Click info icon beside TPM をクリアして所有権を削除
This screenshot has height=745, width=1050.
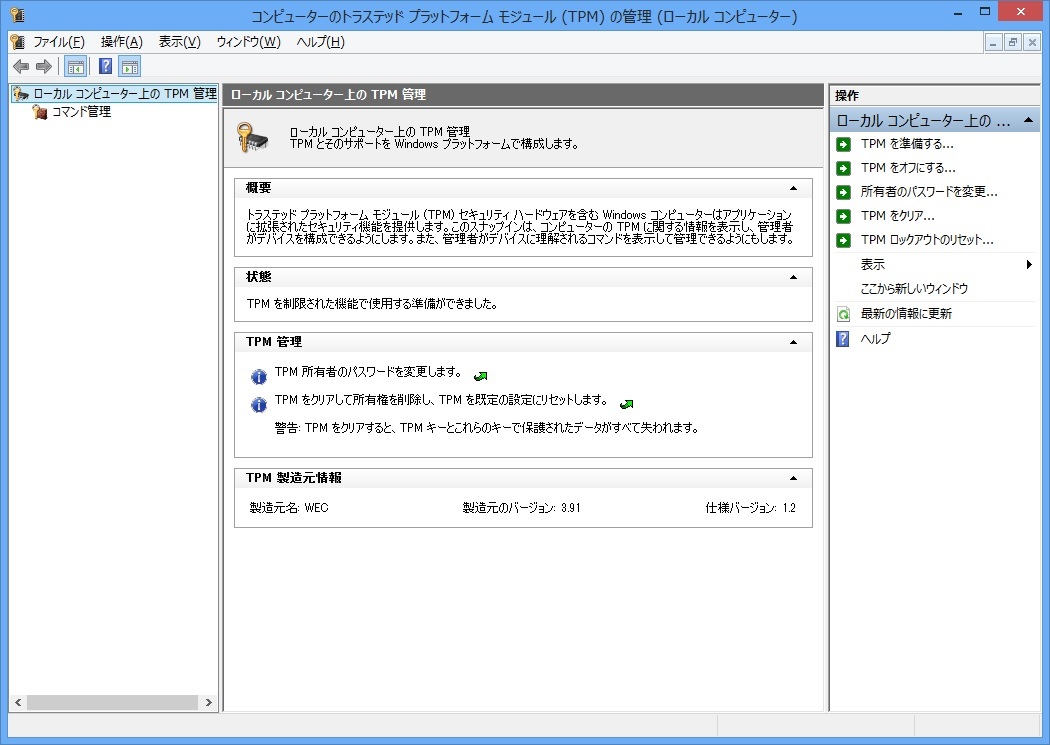click(258, 405)
